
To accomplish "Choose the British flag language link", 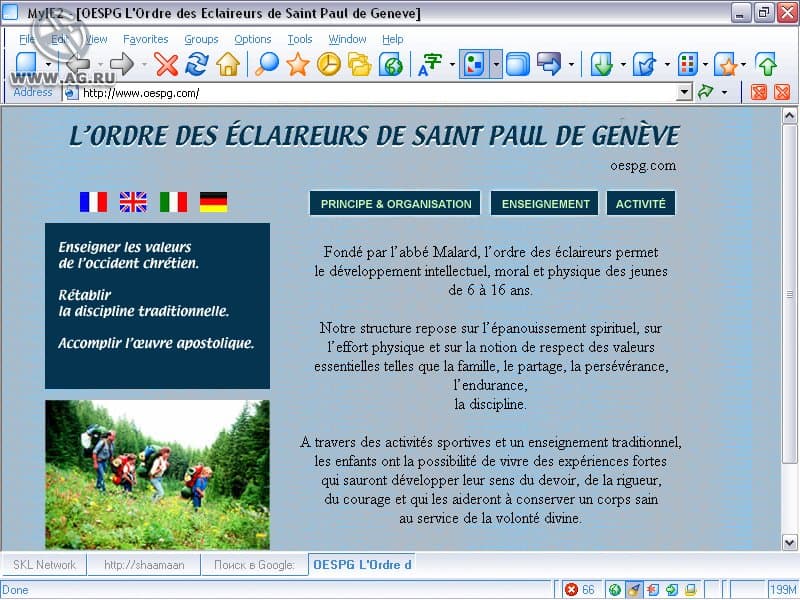I will coord(133,202).
